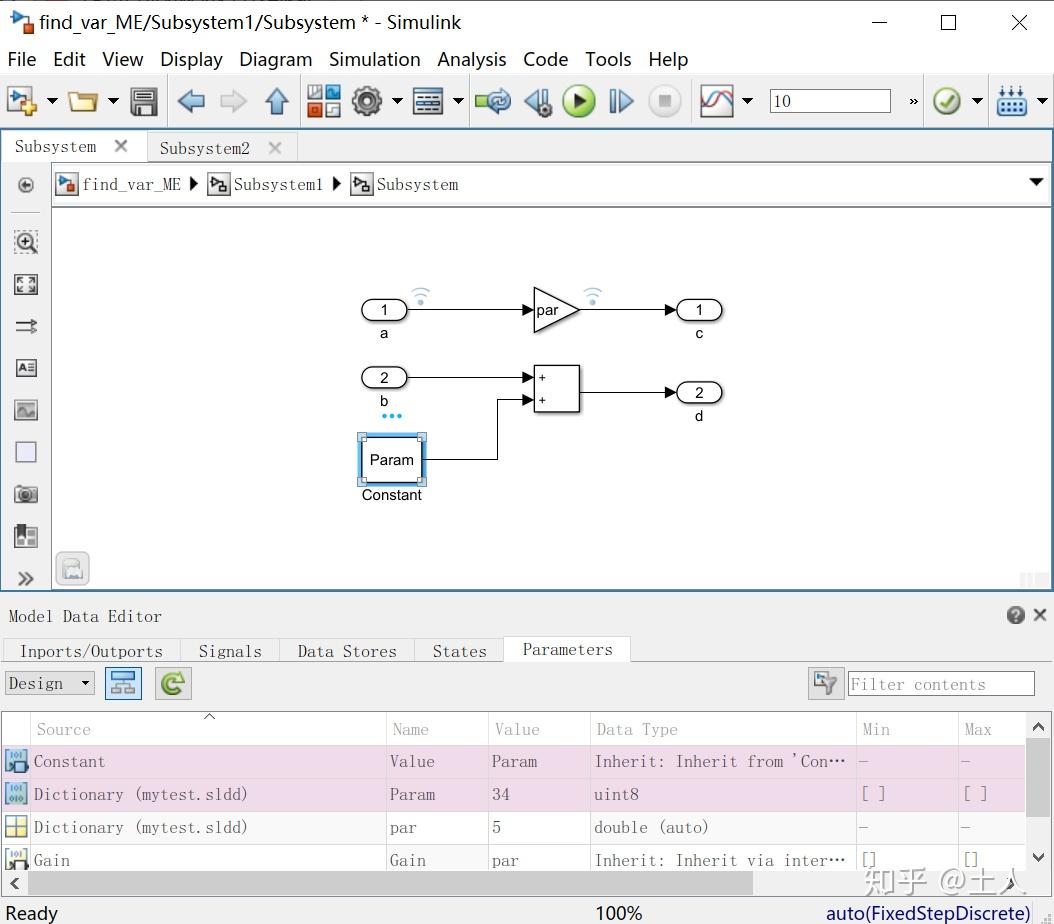Refresh the Model Data Editor table
Screen dimensions: 1054x924
click(171, 683)
